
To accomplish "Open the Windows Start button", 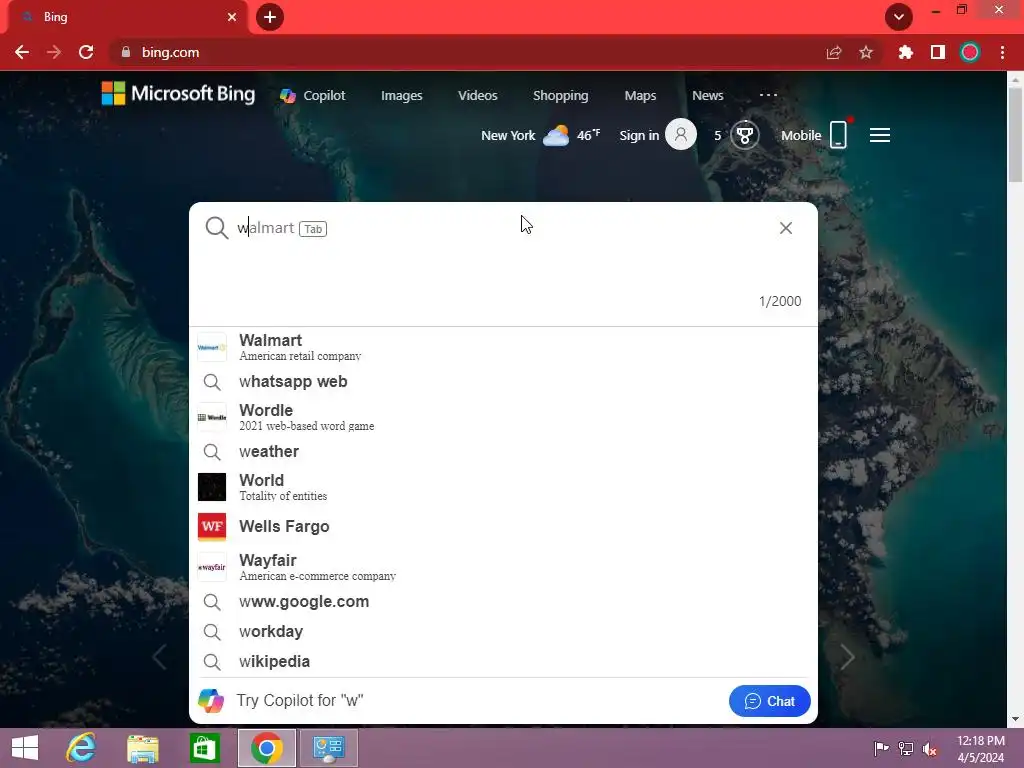I will click(25, 748).
